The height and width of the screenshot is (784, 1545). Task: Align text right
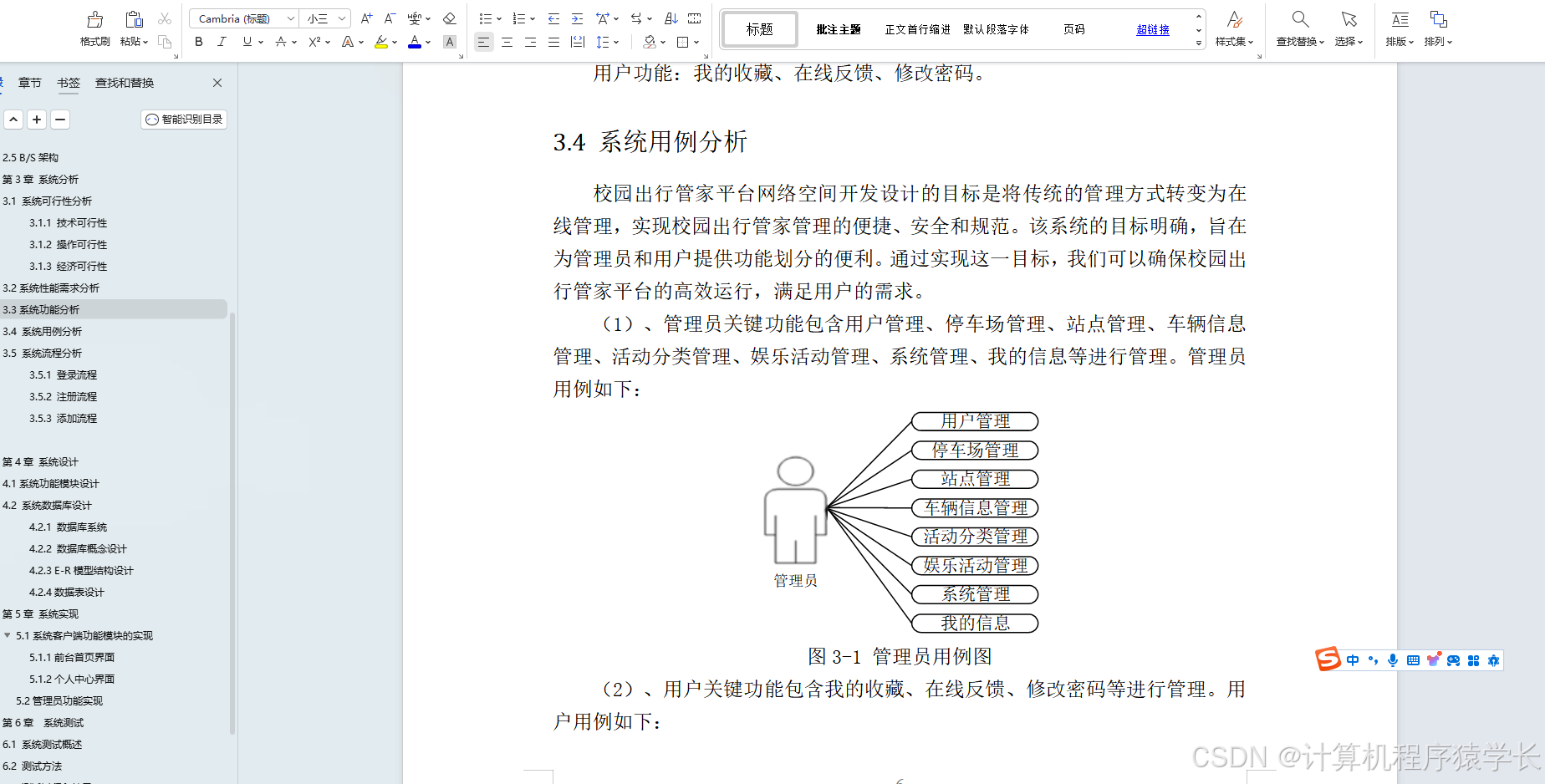(530, 42)
